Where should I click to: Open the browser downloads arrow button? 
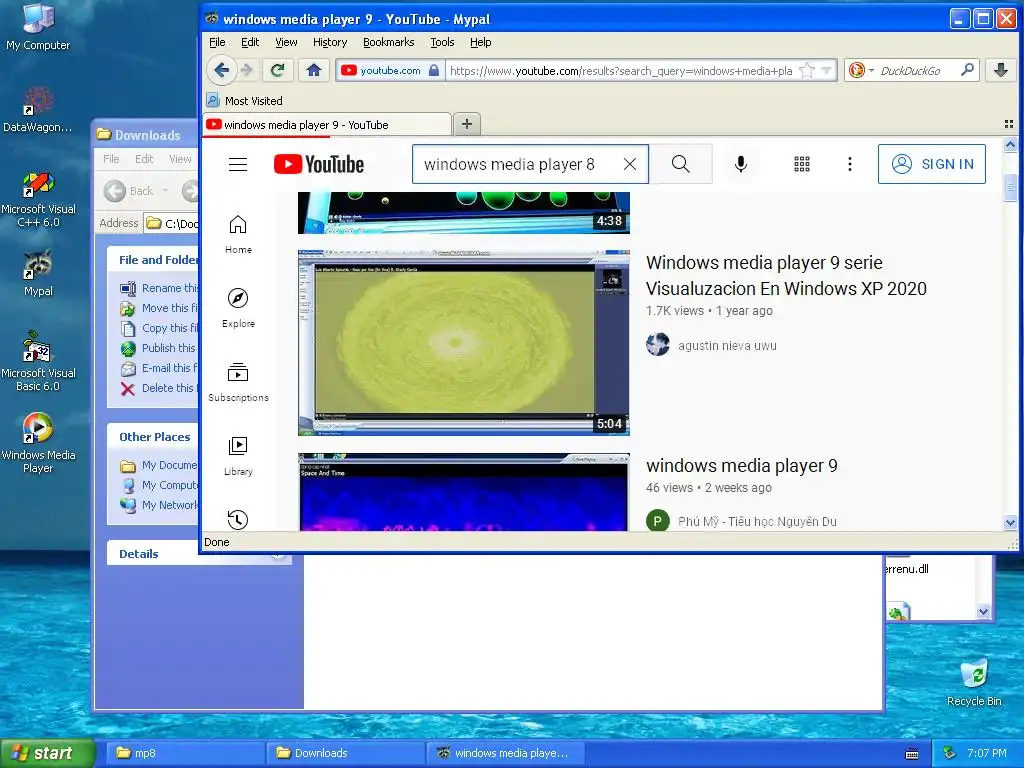[x=1000, y=70]
